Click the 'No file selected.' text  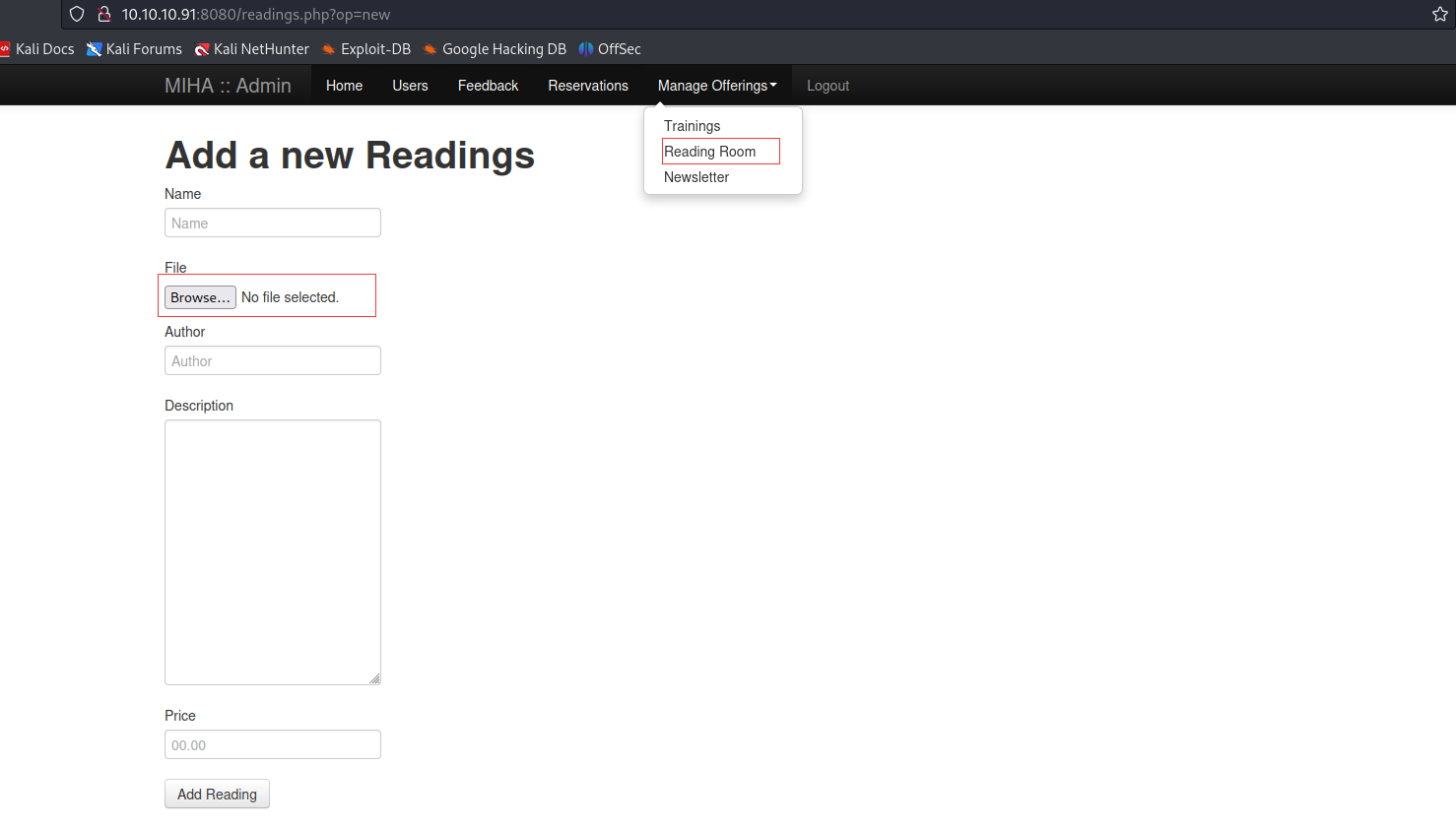(290, 297)
